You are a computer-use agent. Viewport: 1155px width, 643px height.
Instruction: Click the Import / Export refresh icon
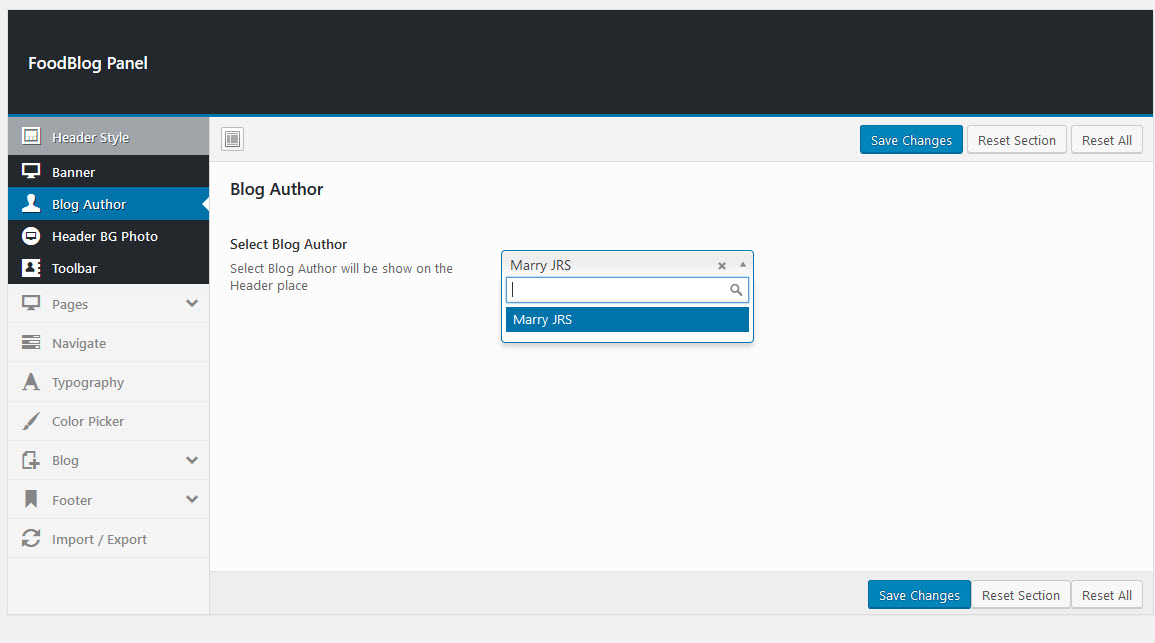[31, 538]
